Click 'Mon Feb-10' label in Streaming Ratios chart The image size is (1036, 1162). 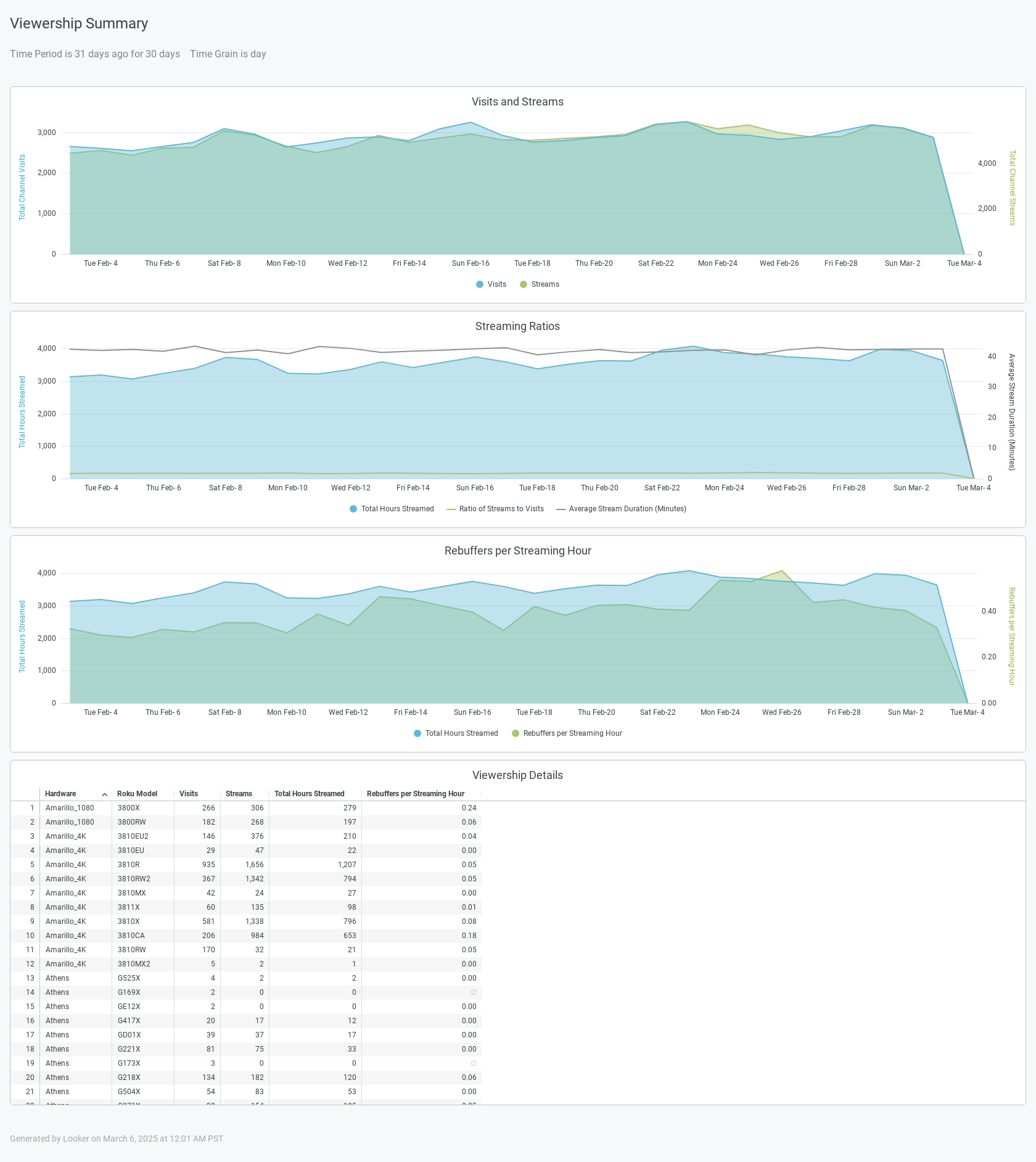[287, 488]
